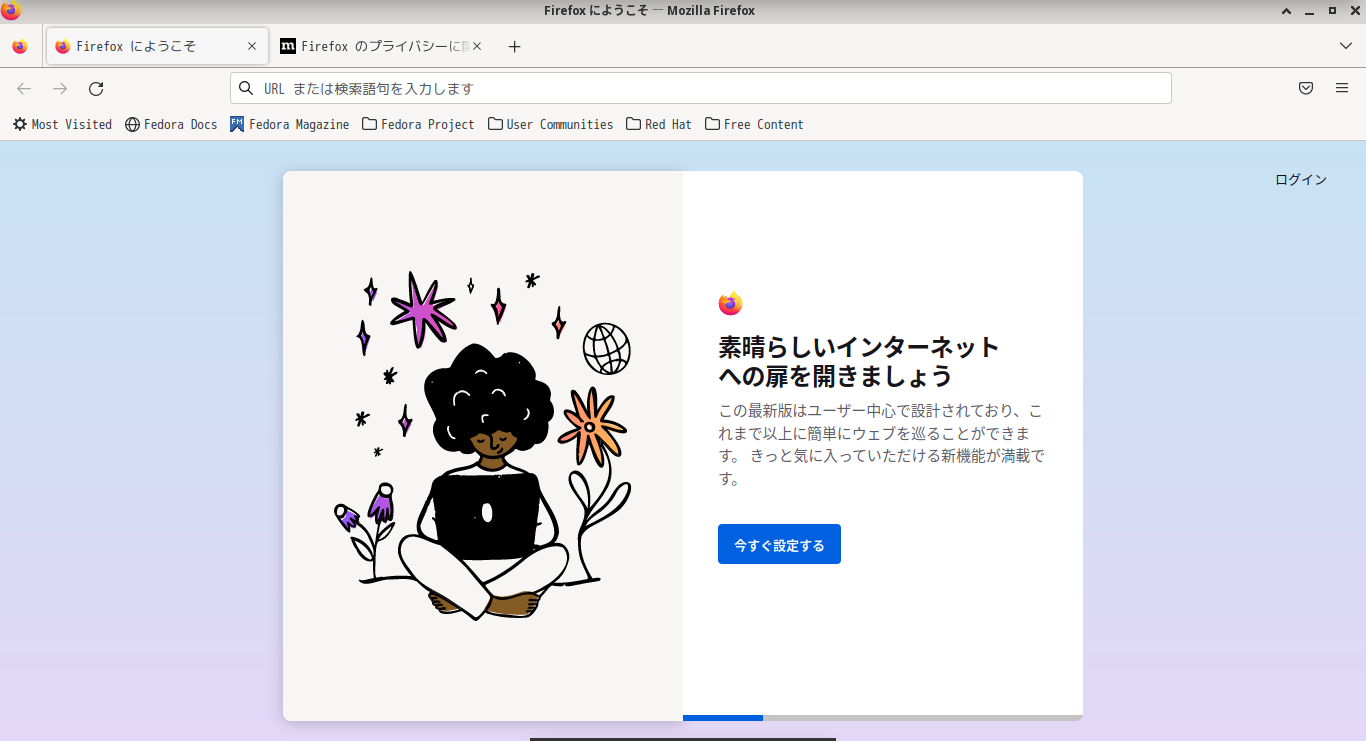The height and width of the screenshot is (741, 1366).
Task: Click the magnifier icon in URL bar
Action: [x=246, y=88]
